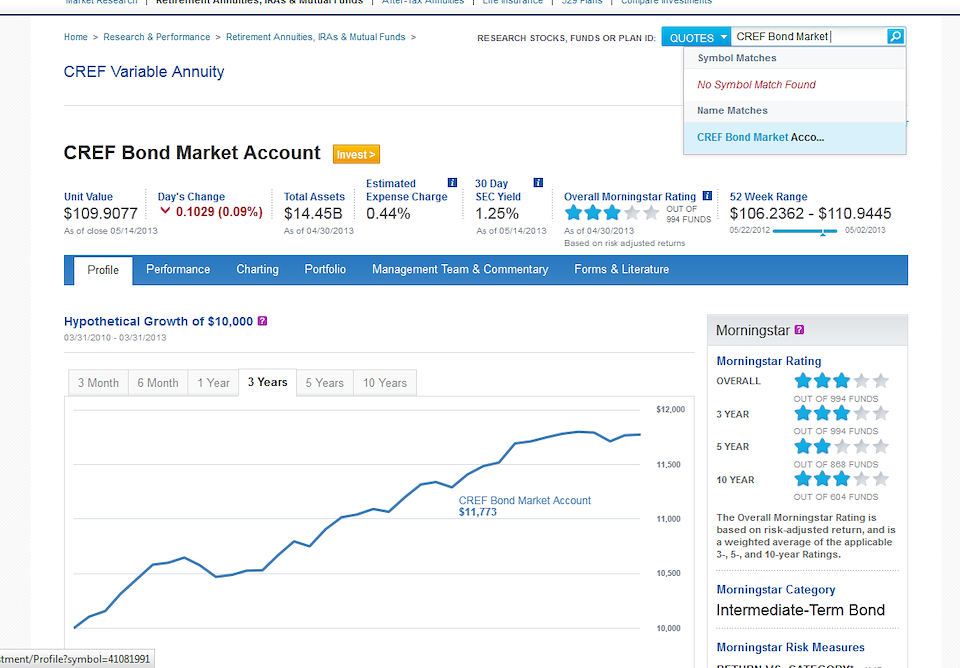Open info icon for Estimated Expense Charge
Screen dimensions: 960x668
[x=452, y=182]
